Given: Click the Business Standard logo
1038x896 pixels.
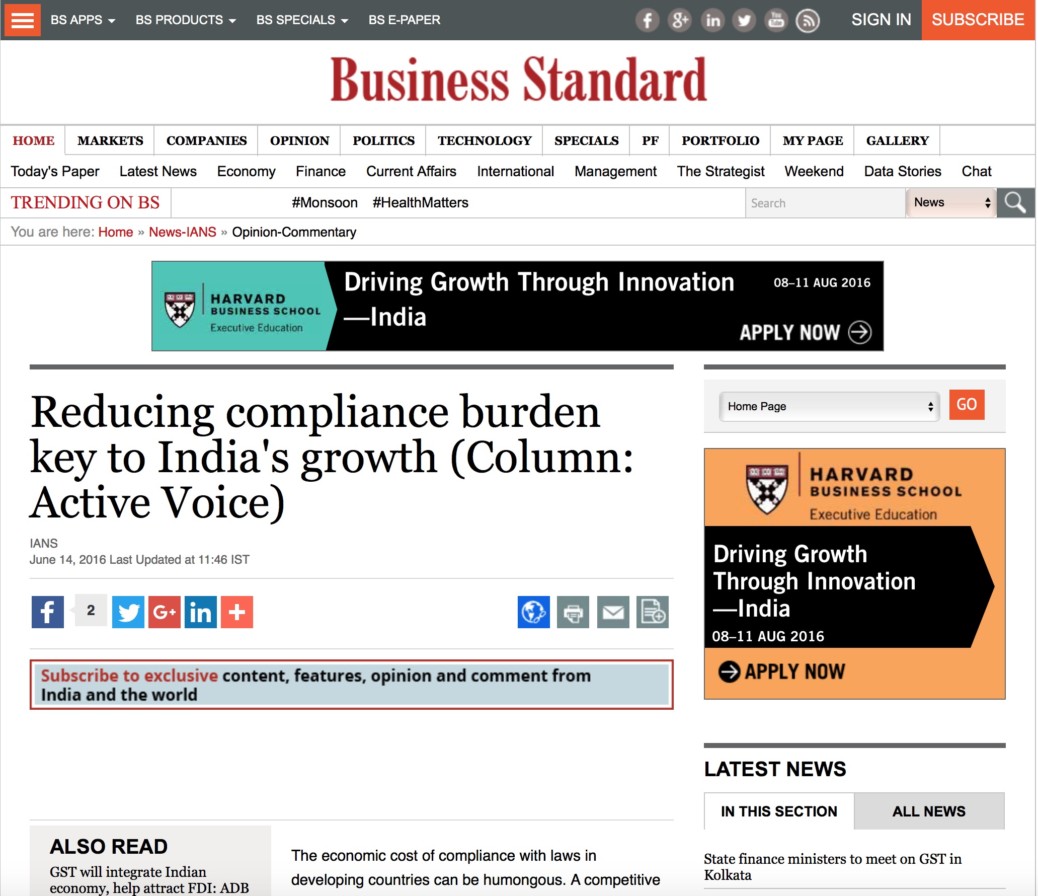Looking at the screenshot, I should click(518, 80).
